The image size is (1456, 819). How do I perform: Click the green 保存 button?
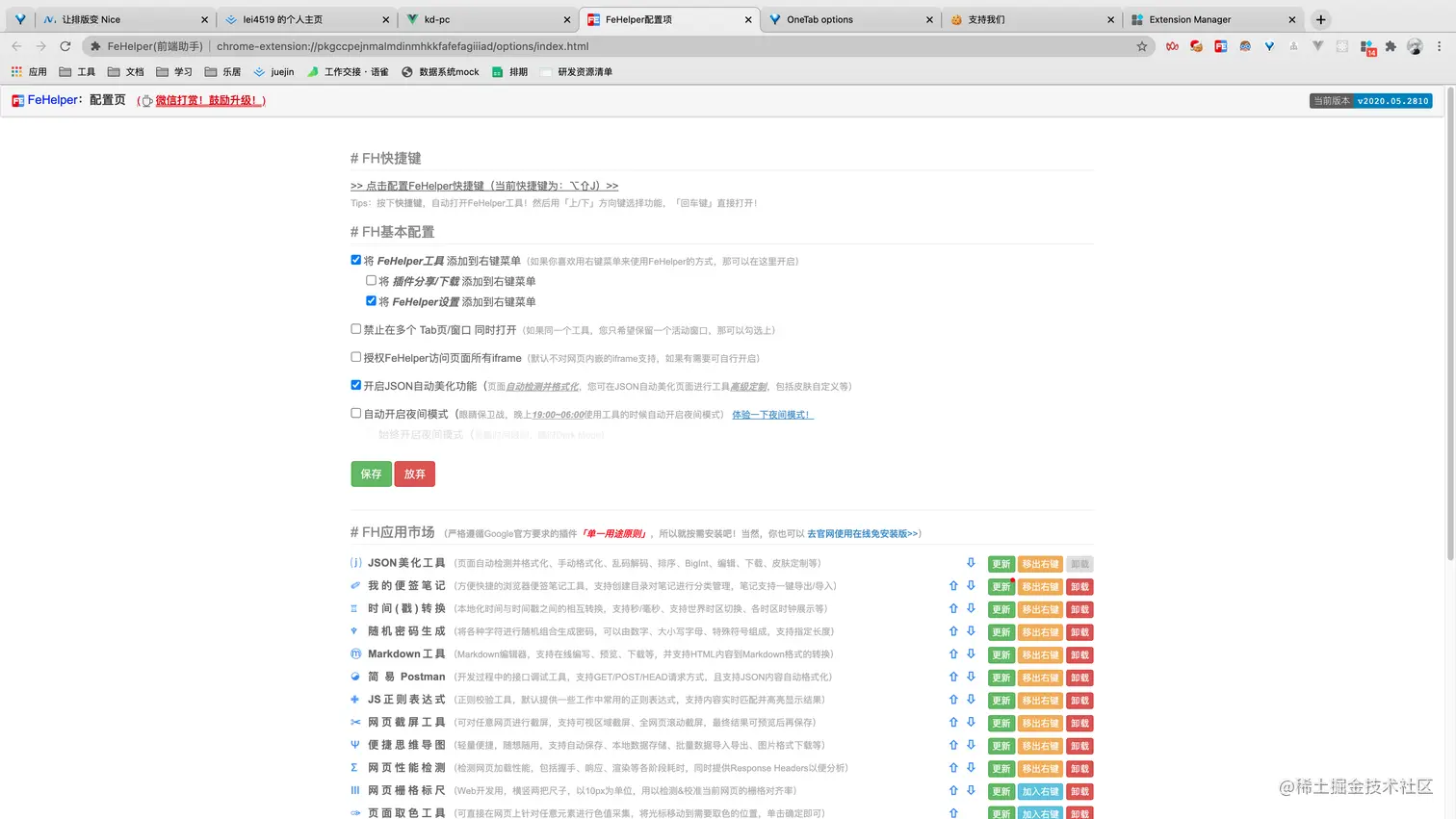(371, 473)
